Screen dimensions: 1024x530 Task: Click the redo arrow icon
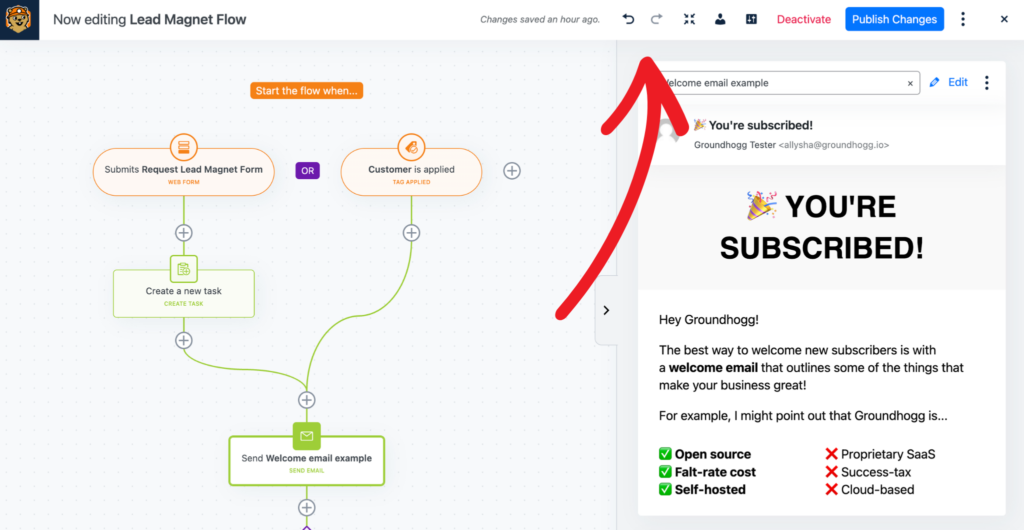pyautogui.click(x=657, y=20)
